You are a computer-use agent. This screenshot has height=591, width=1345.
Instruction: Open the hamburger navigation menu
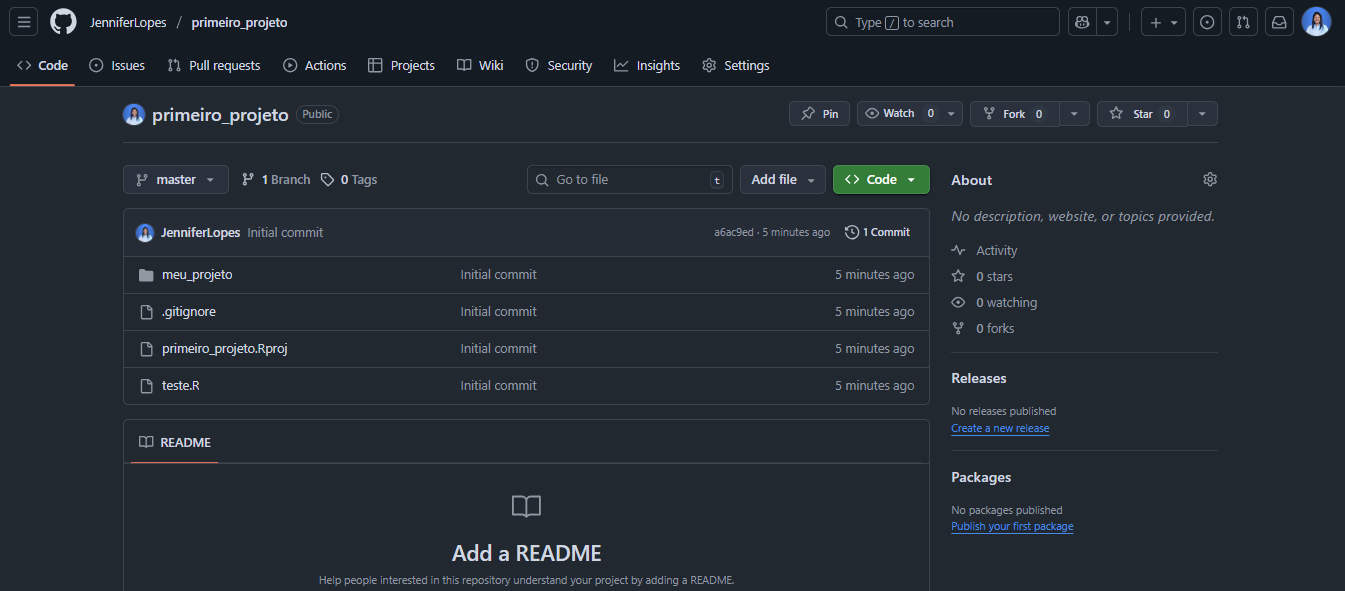25,22
